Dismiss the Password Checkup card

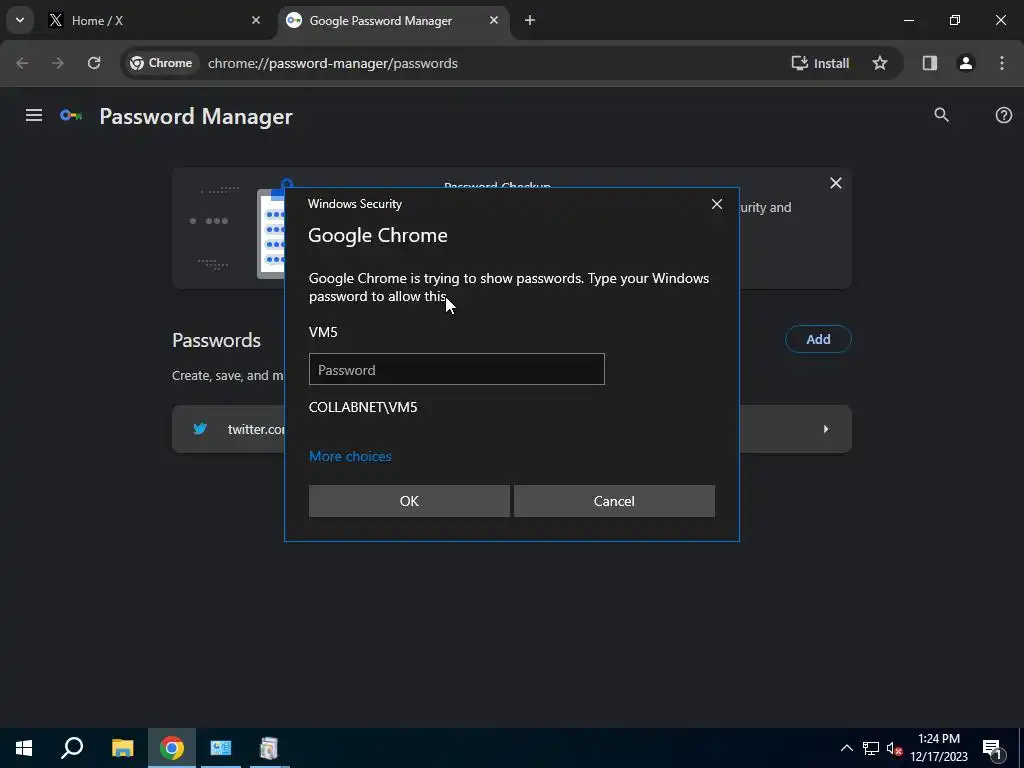pyautogui.click(x=835, y=184)
